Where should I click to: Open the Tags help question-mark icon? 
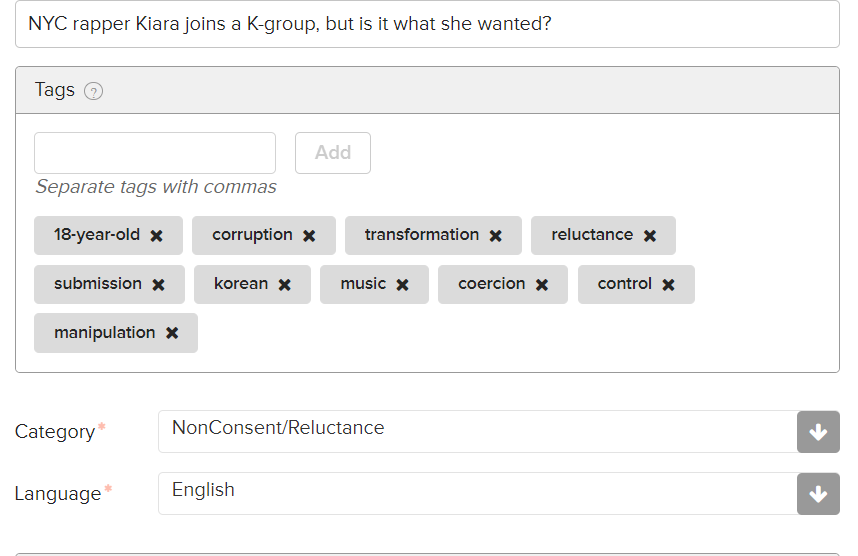coord(94,91)
